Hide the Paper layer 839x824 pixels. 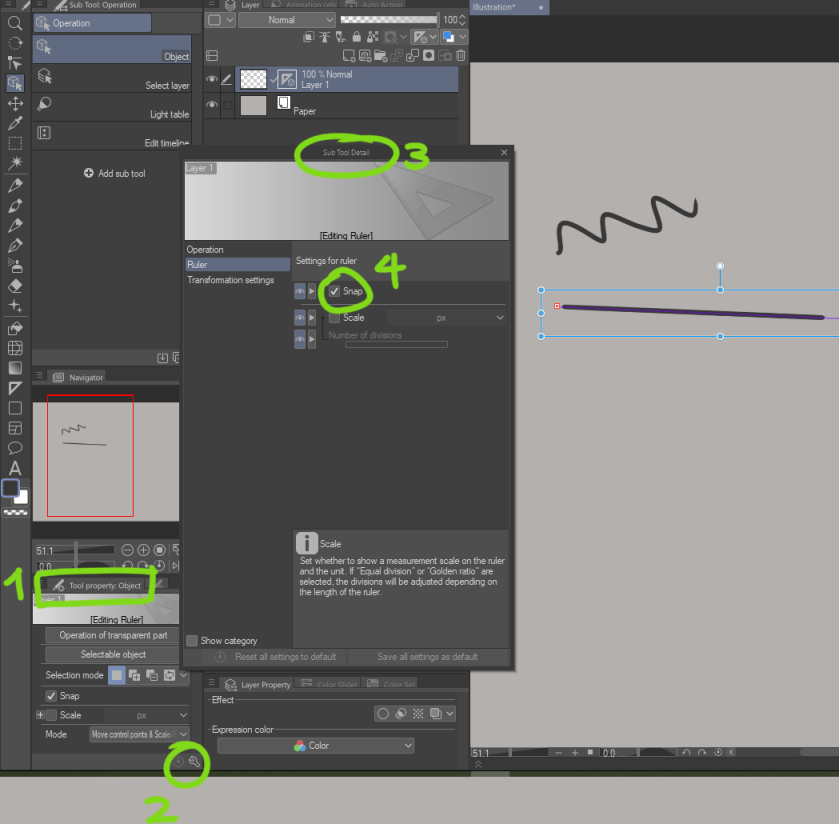pos(211,104)
